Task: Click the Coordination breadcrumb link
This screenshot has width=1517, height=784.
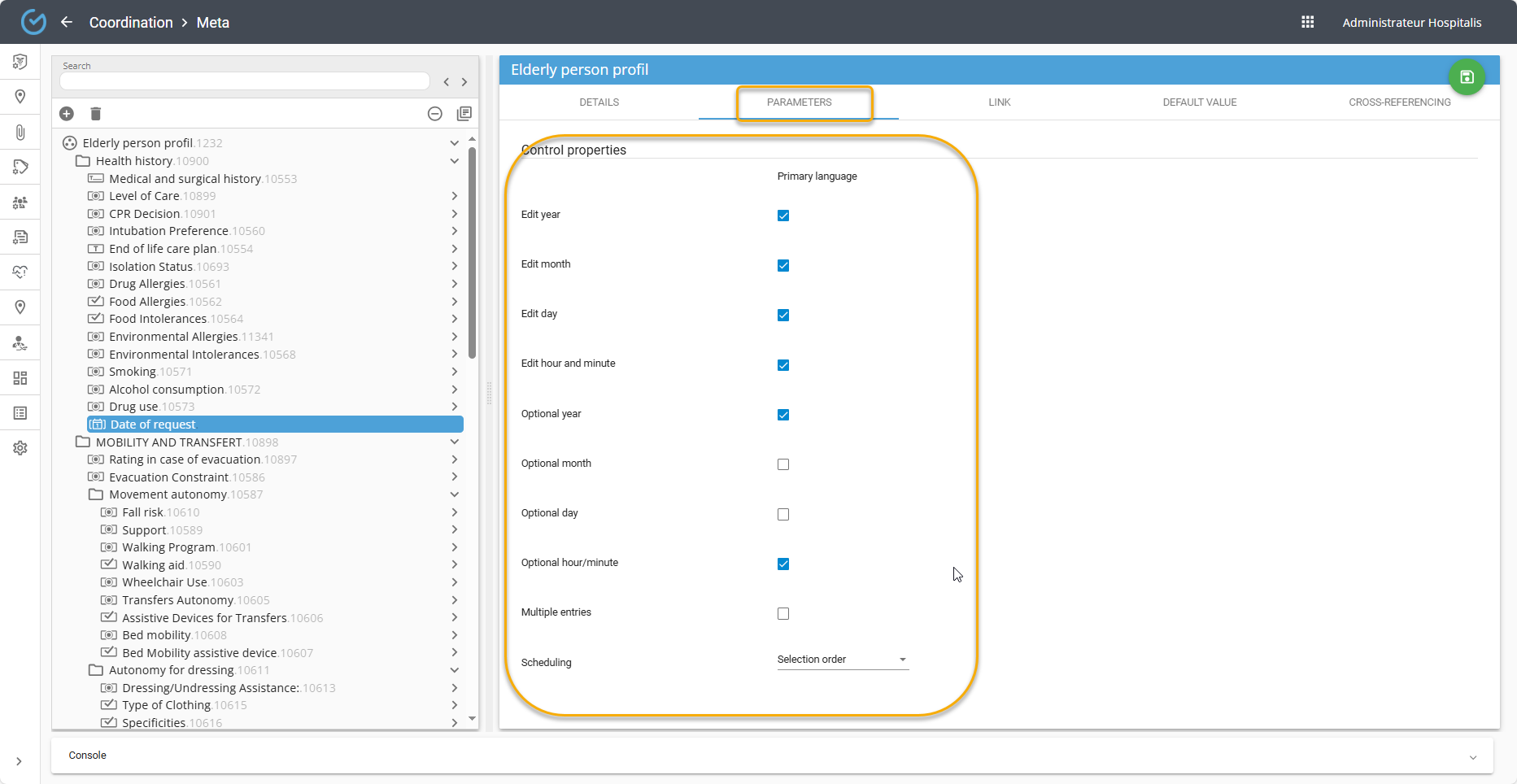Action: pos(131,23)
